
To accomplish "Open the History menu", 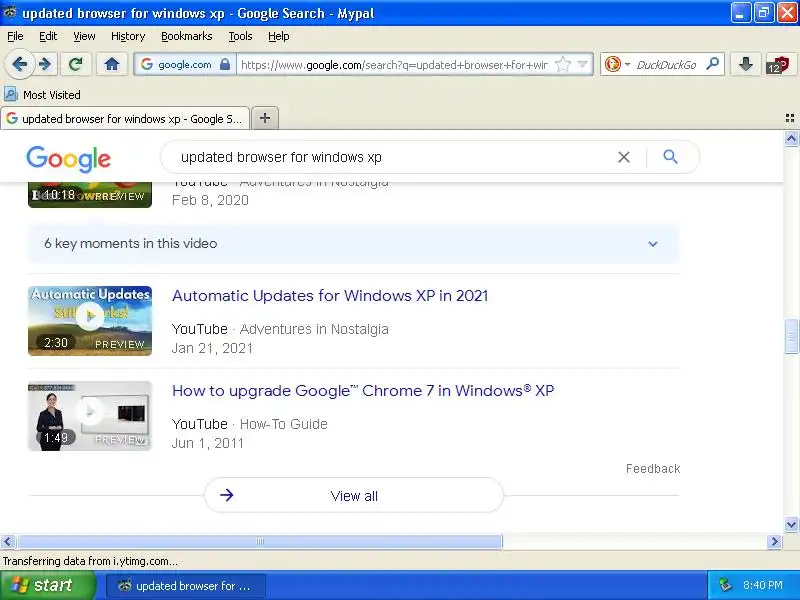I will 128,36.
